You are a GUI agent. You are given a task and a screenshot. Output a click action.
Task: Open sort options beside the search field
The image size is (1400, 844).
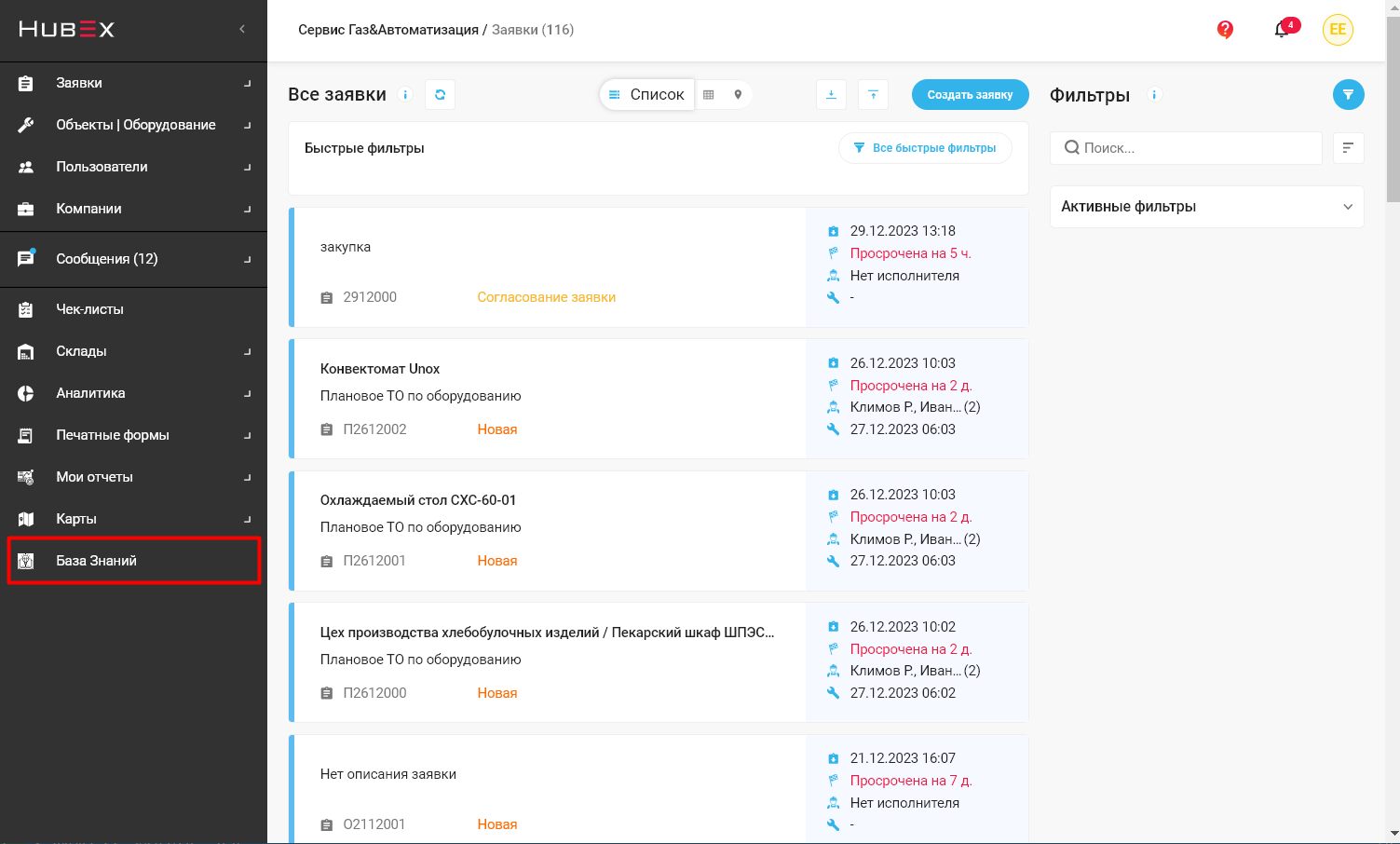tap(1349, 148)
